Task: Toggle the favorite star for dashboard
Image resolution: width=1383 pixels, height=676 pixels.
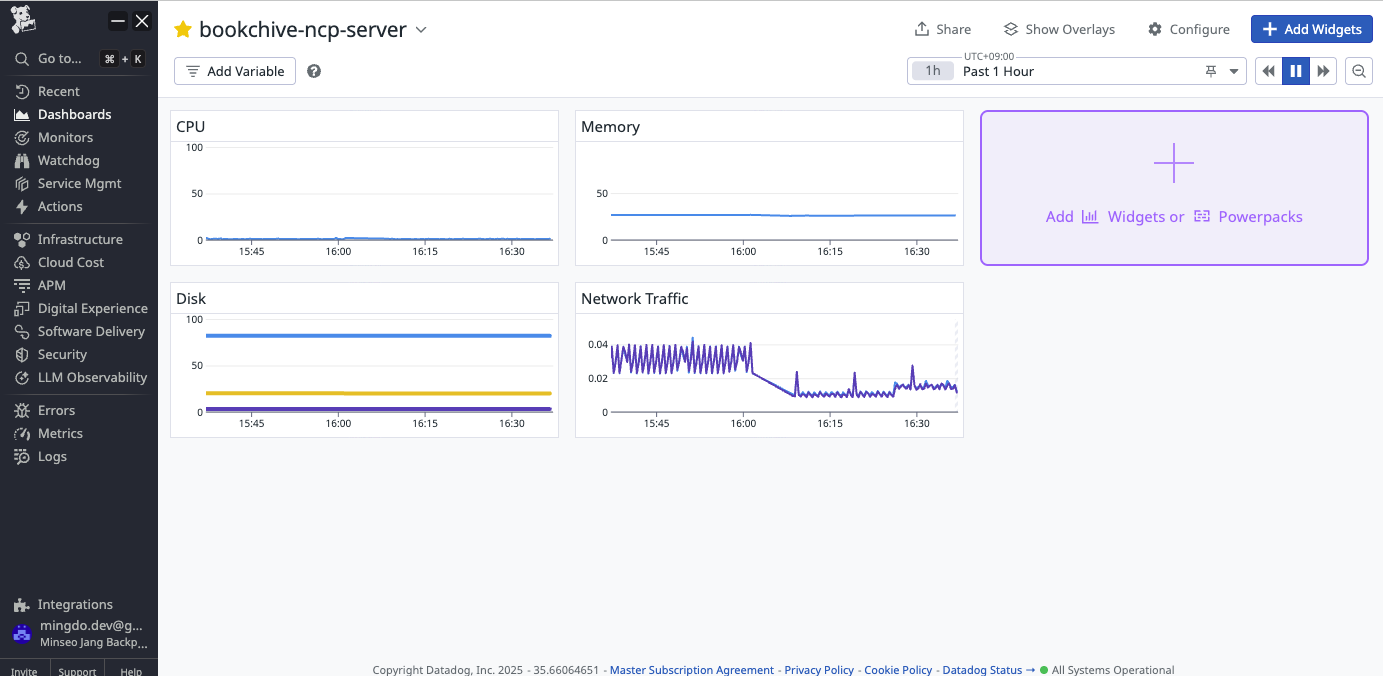Action: (183, 30)
